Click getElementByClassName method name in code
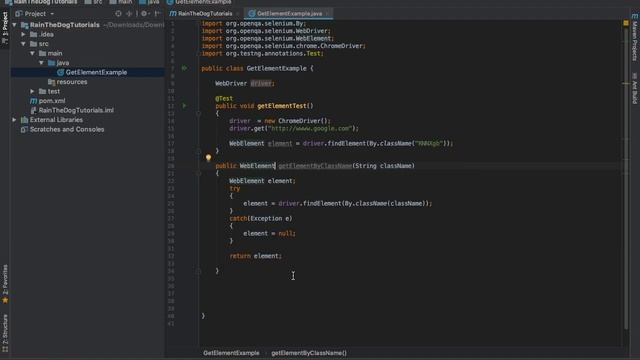 (315, 166)
